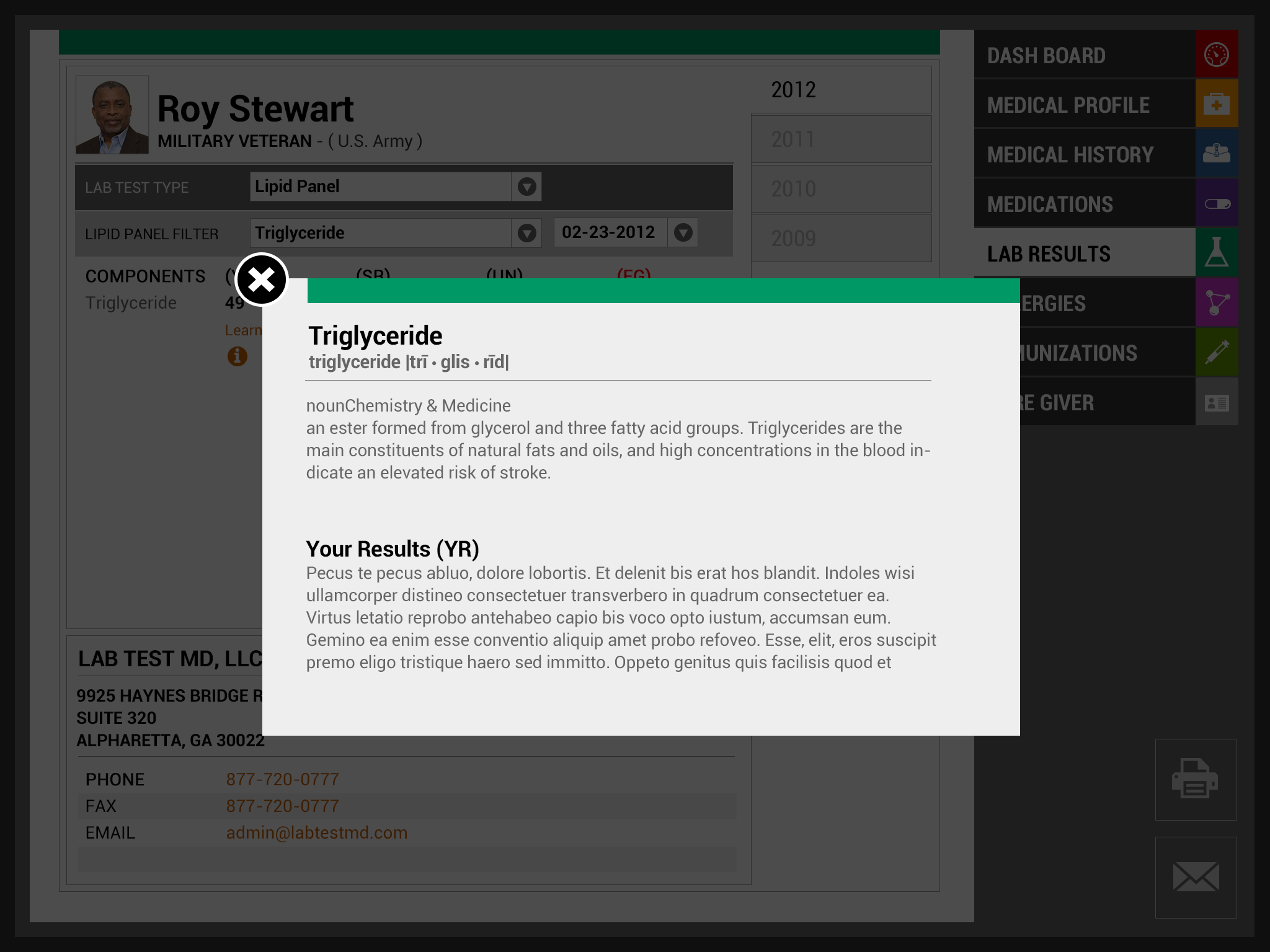Expand the Lipid Panel test type dropdown
The image size is (1270, 952).
click(526, 187)
